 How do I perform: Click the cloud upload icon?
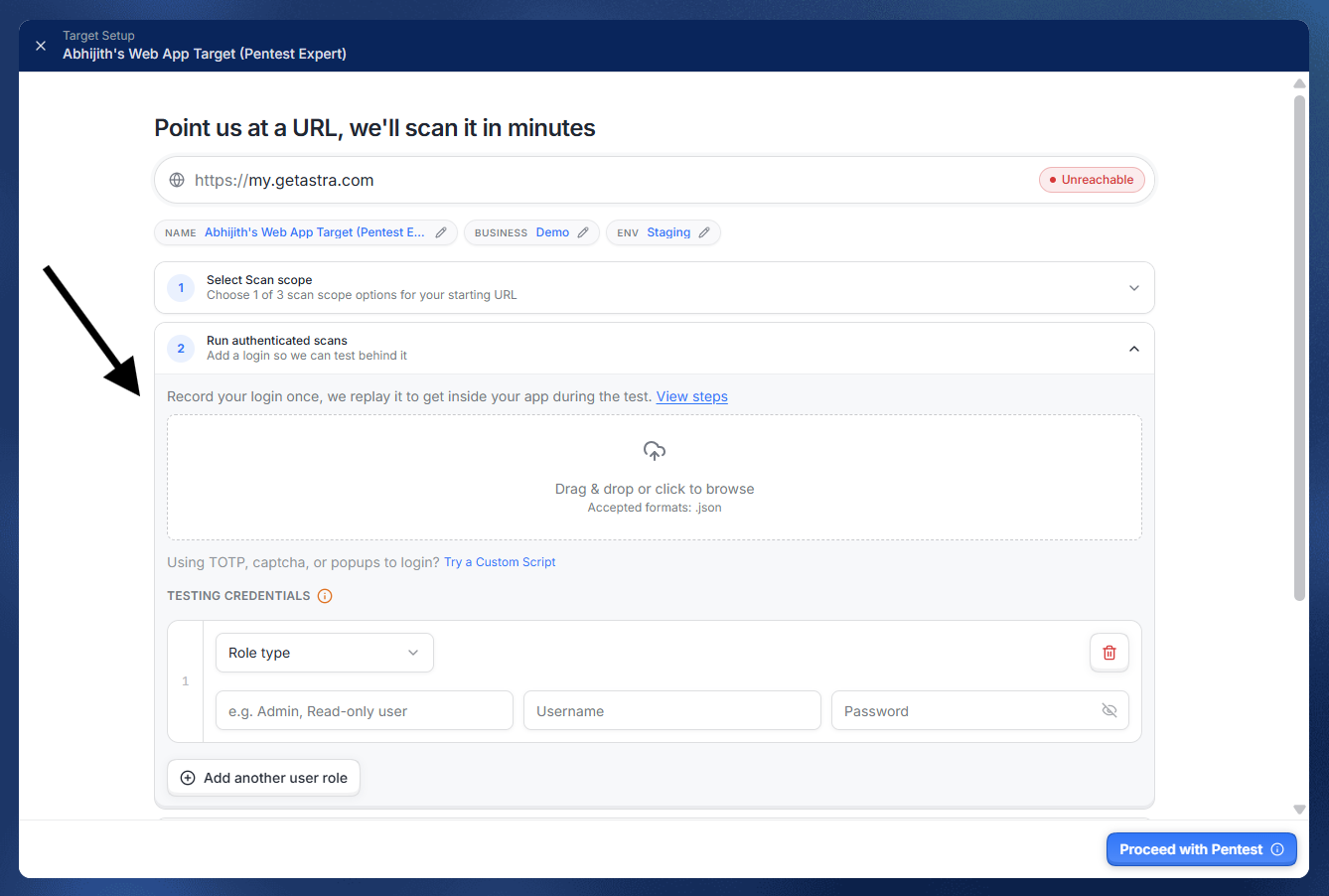(655, 451)
